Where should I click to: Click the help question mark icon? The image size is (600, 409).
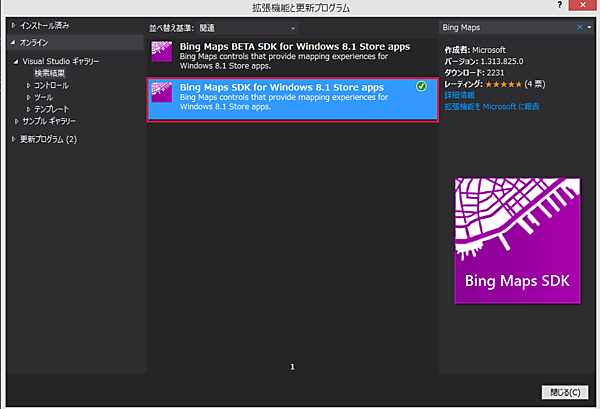click(x=560, y=5)
